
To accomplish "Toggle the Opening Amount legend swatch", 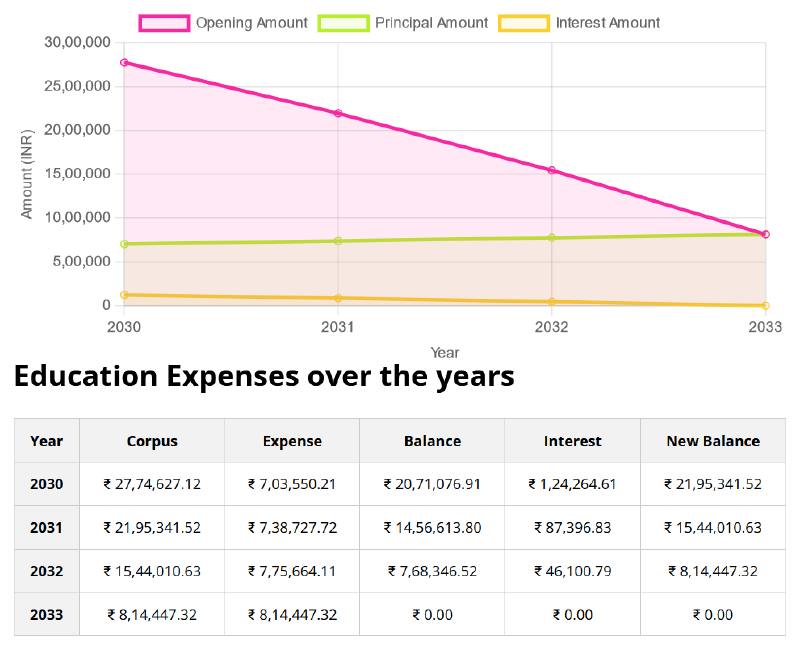I will click(x=164, y=23).
